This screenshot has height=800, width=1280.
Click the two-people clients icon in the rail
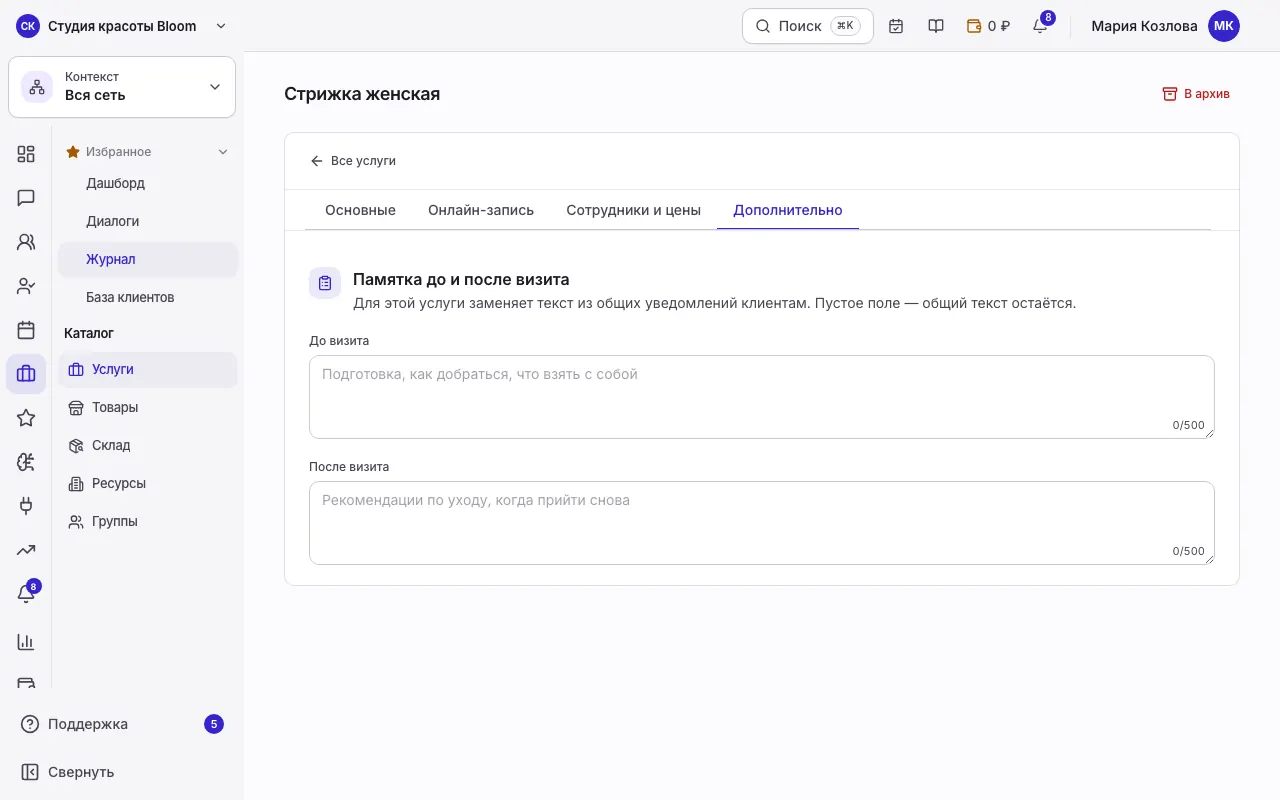26,242
